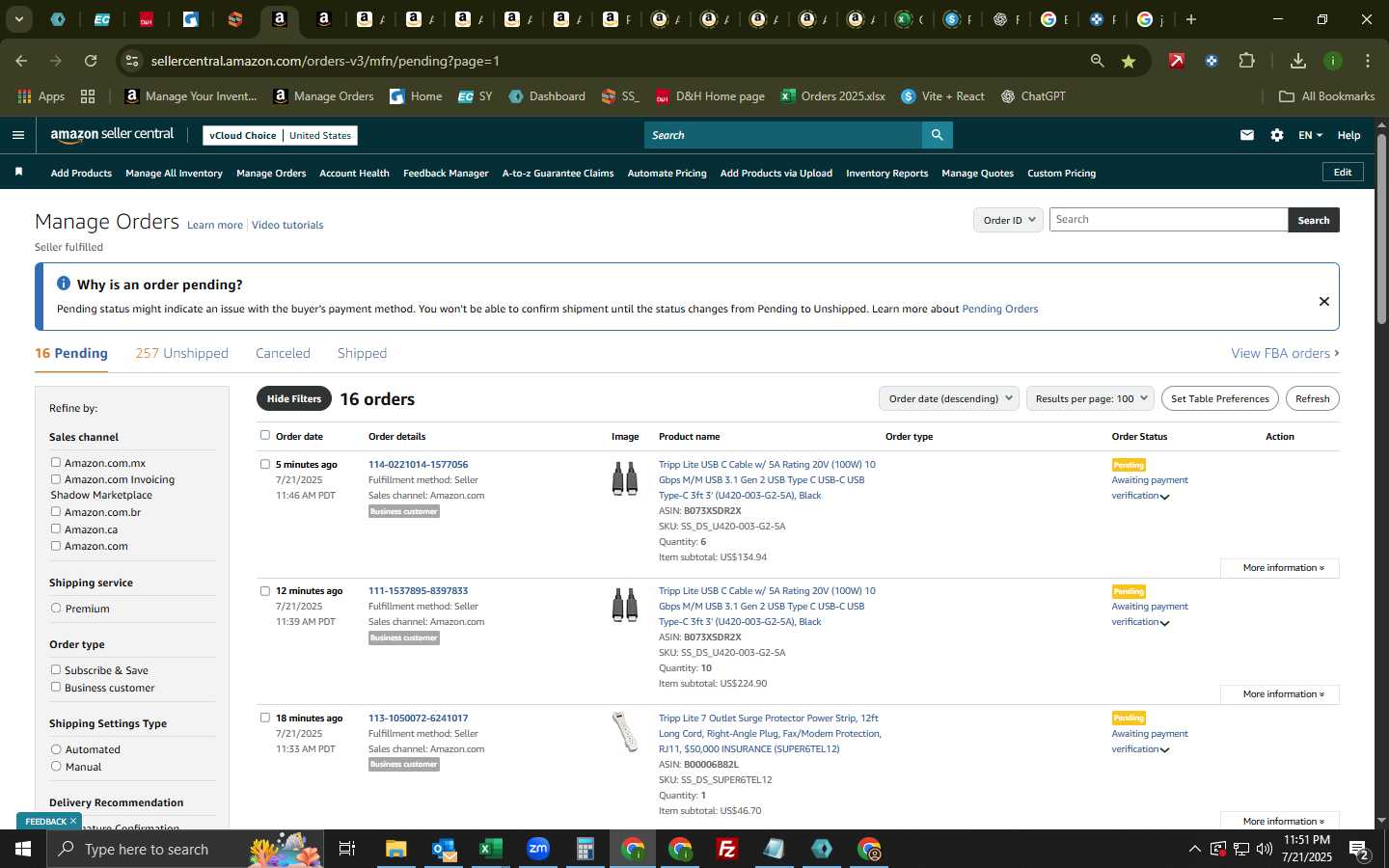Select the Manual shipping settings radio

[x=56, y=767]
